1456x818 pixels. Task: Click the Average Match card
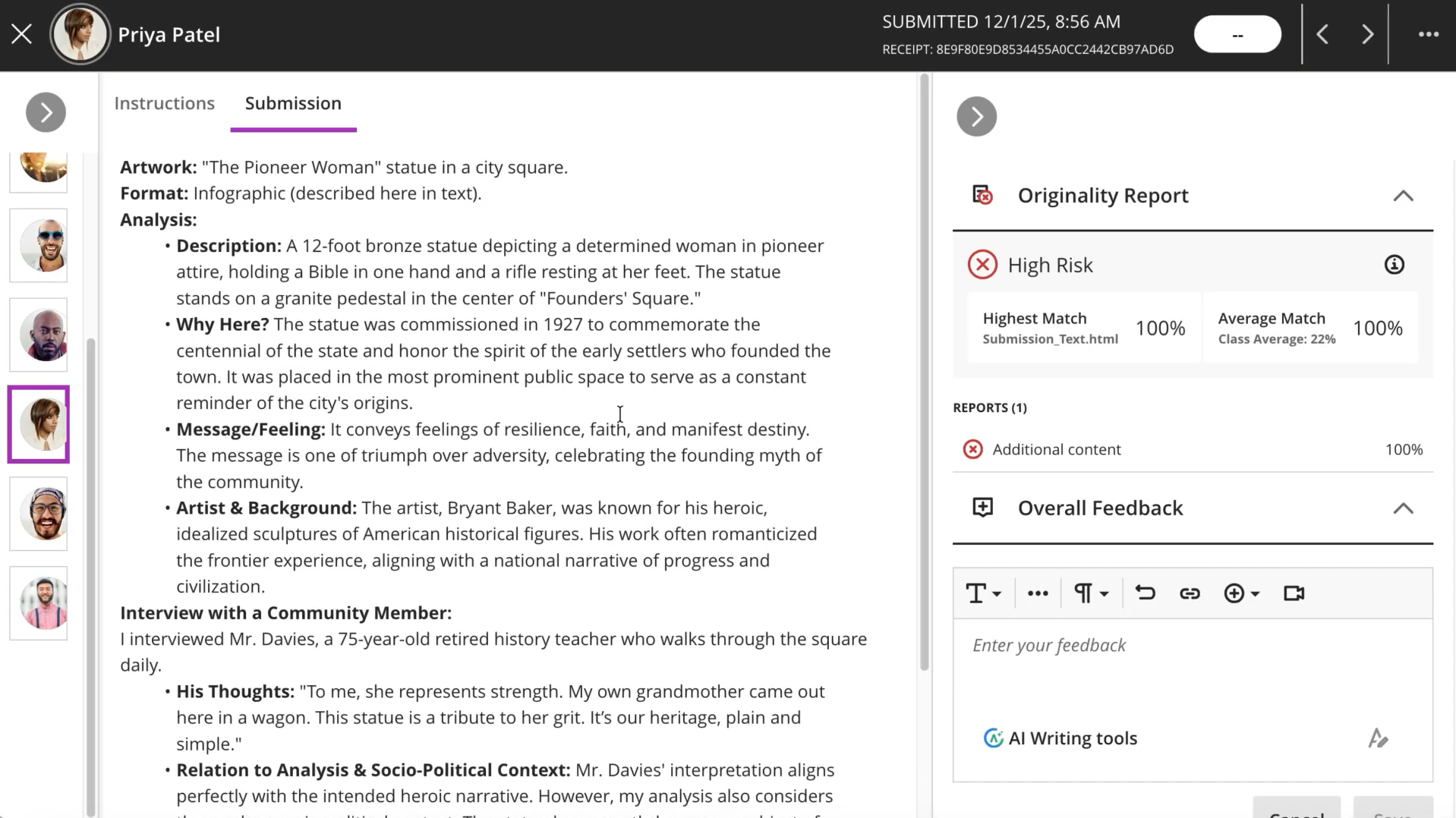coord(1311,328)
